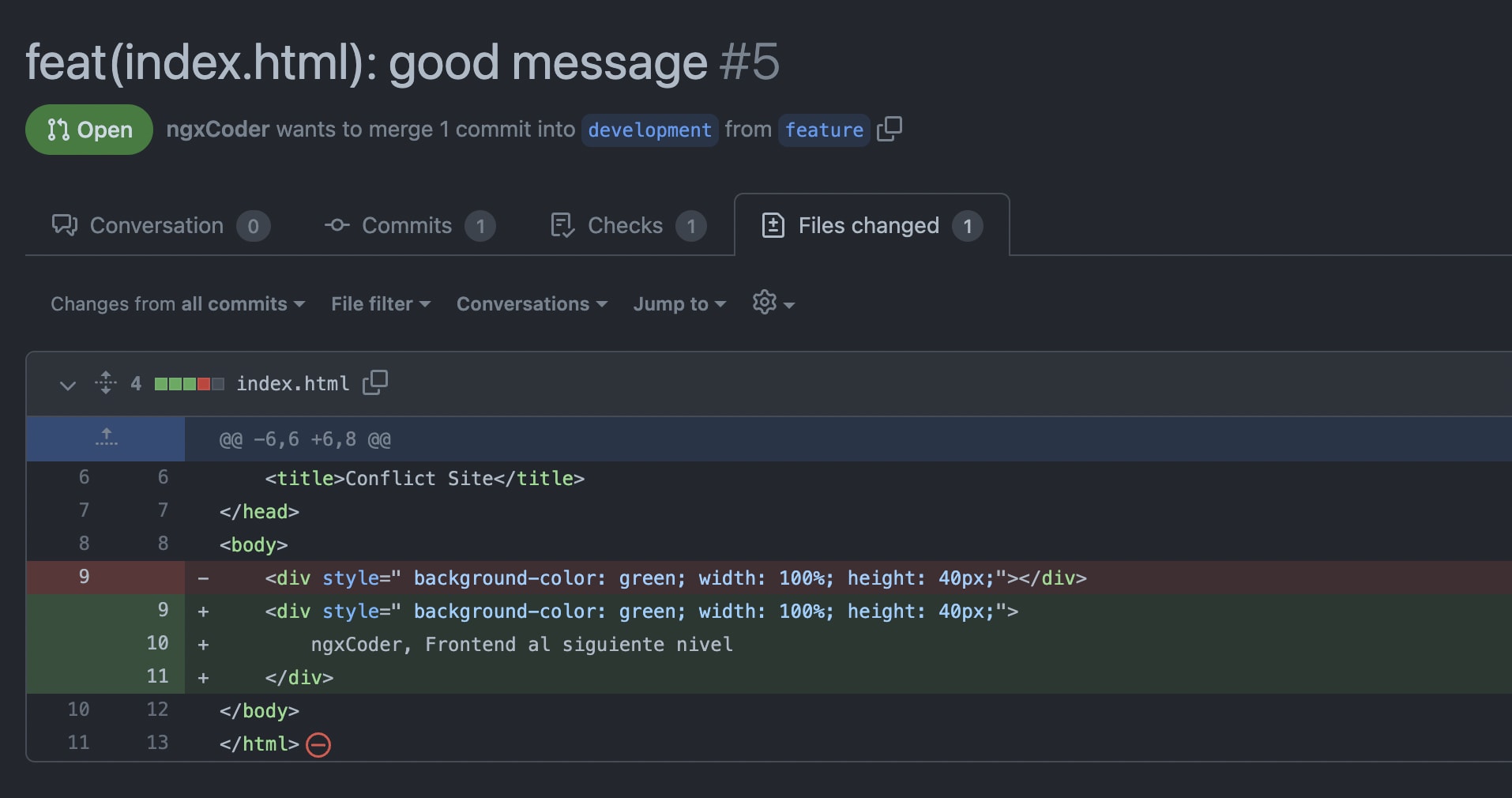This screenshot has height=798, width=1512.
Task: Click the changed lines count 4
Action: pyautogui.click(x=136, y=383)
